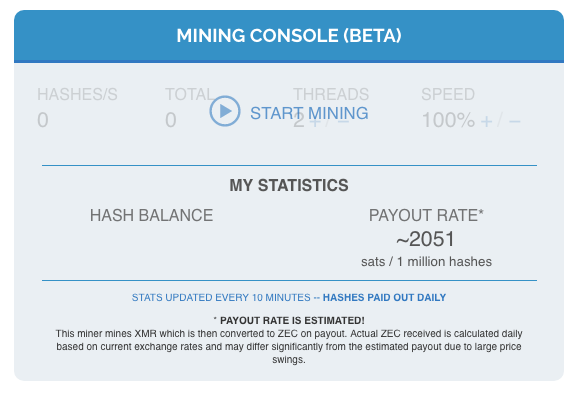
Task: Decrease threads with the minus sign
Action: [343, 121]
